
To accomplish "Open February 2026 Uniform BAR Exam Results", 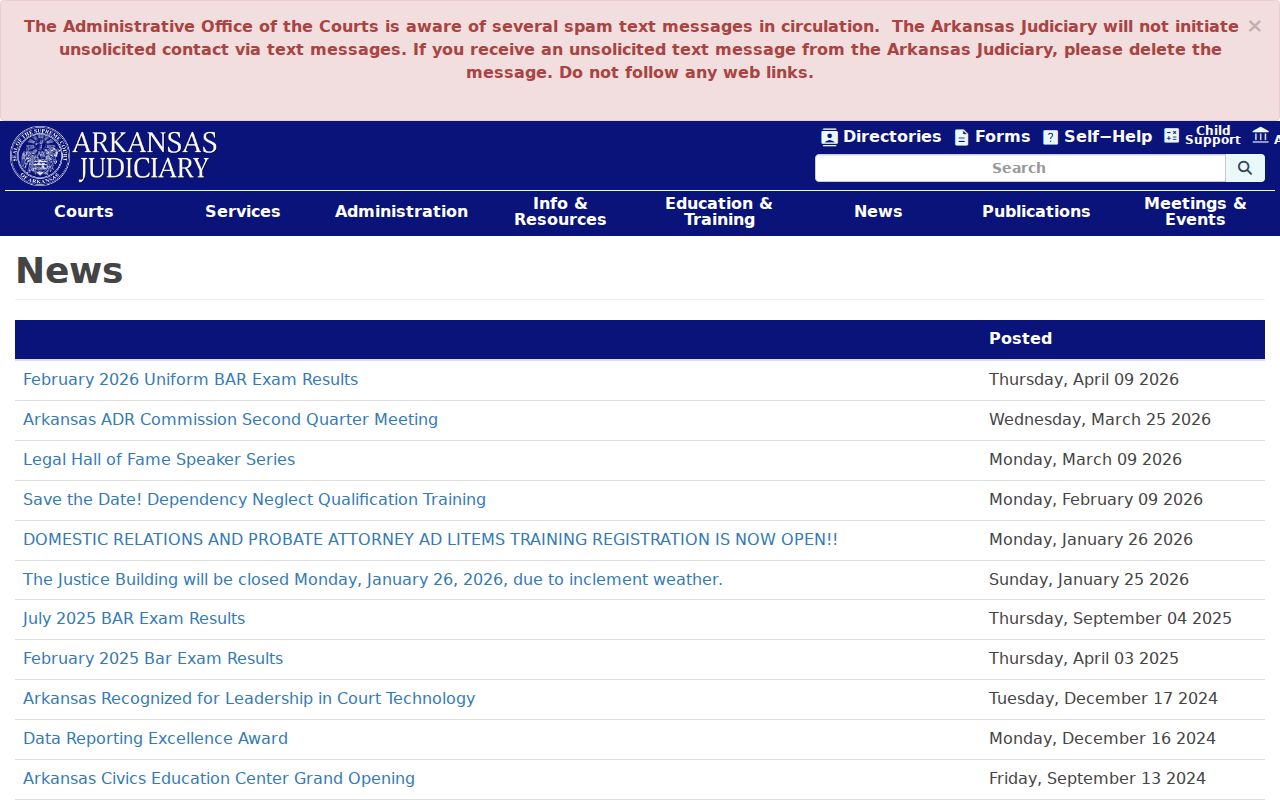I will 190,379.
